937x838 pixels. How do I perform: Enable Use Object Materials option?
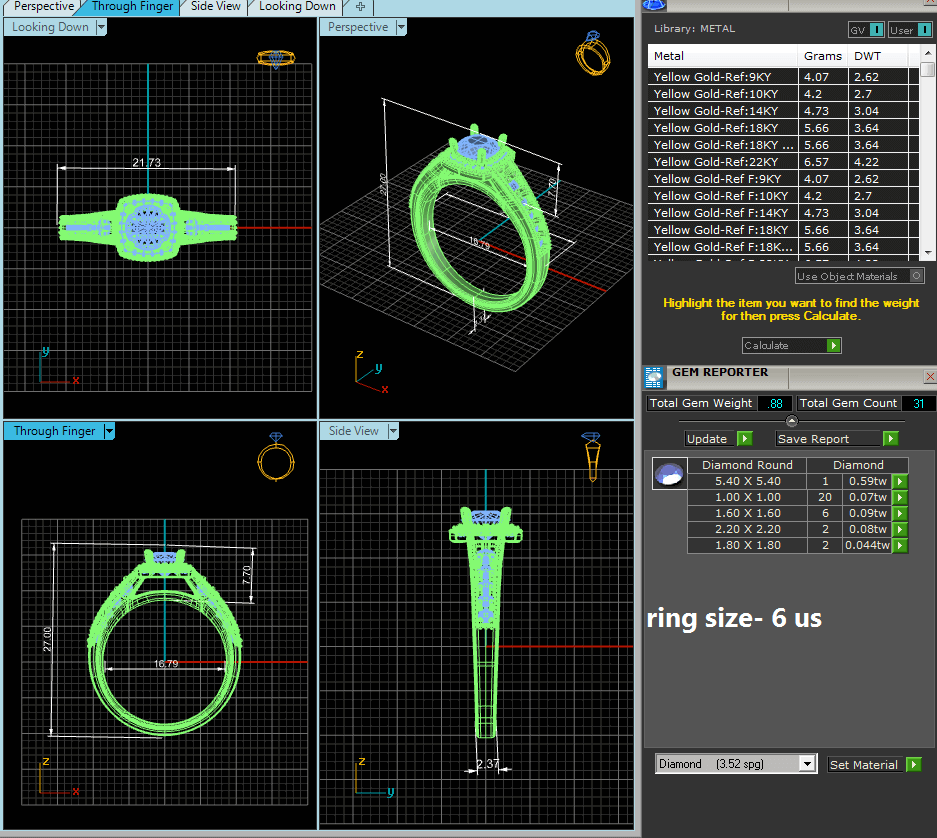click(917, 276)
